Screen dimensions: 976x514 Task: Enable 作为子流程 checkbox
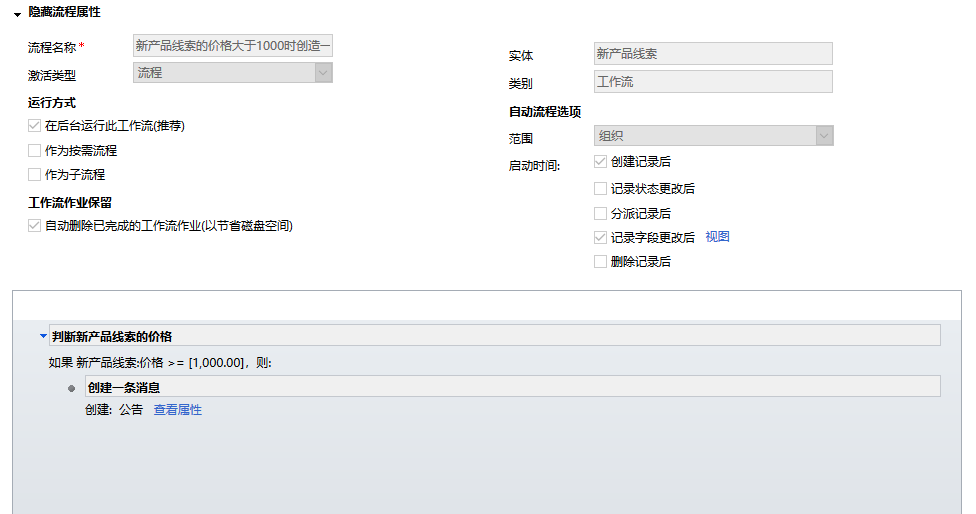click(34, 175)
